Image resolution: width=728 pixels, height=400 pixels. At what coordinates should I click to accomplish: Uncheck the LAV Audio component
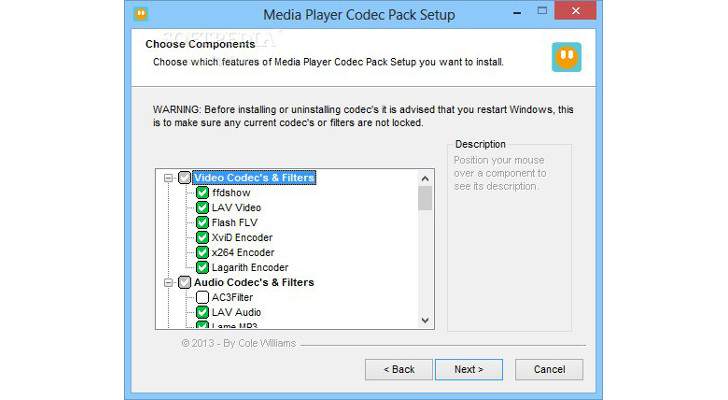pyautogui.click(x=203, y=313)
